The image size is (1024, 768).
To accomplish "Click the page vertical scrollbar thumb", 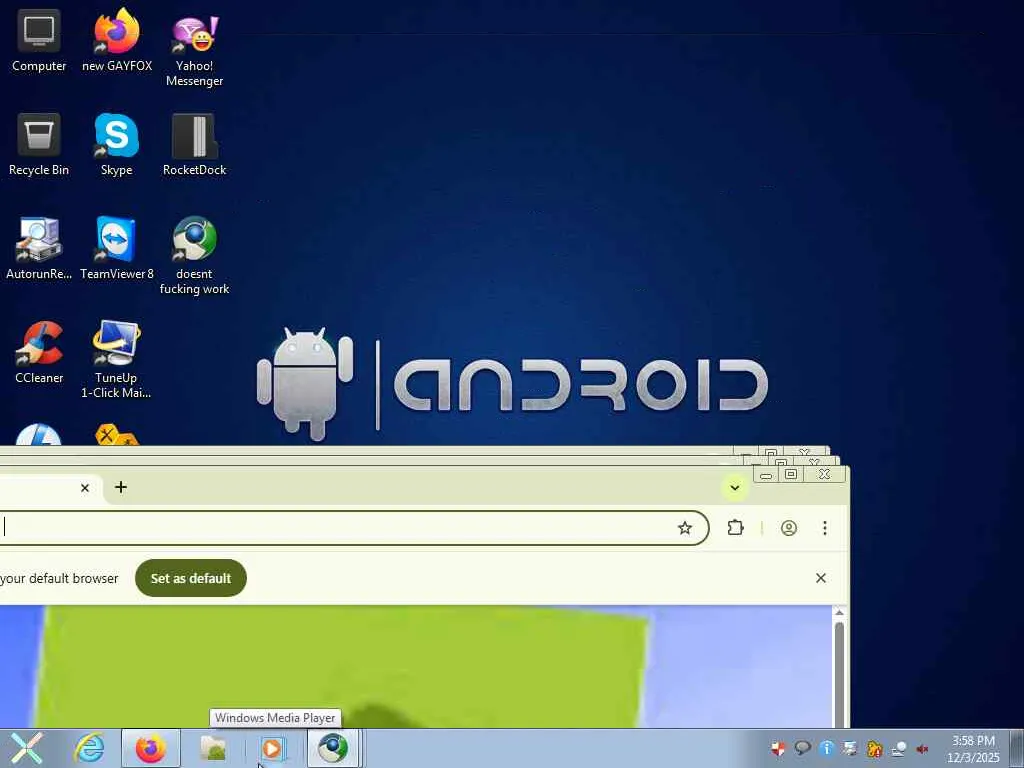I will [x=839, y=673].
